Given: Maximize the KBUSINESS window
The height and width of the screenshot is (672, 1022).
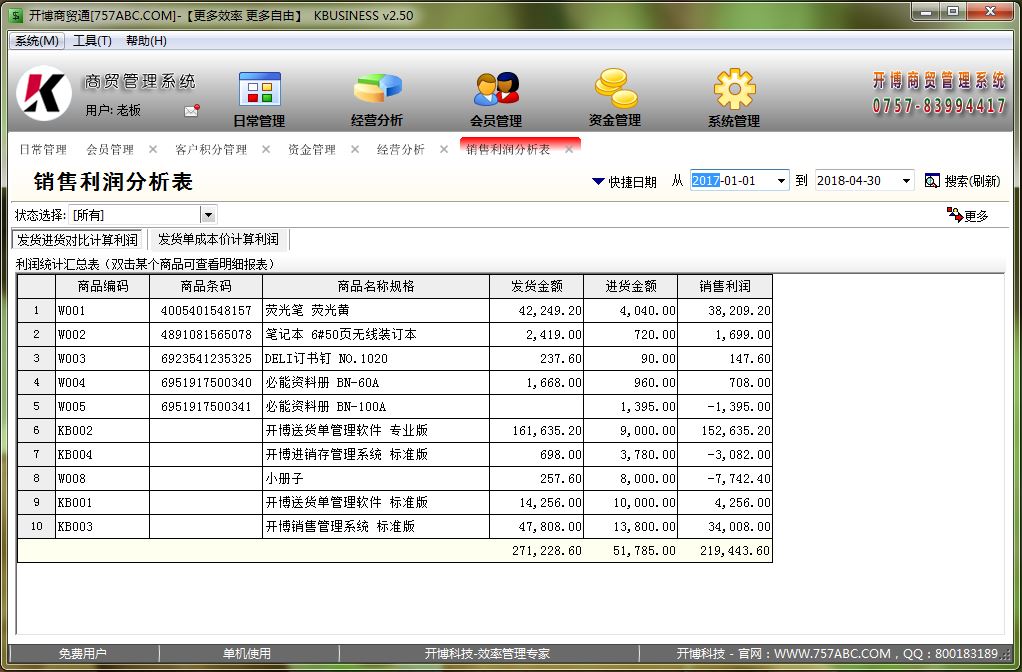Looking at the screenshot, I should 953,12.
